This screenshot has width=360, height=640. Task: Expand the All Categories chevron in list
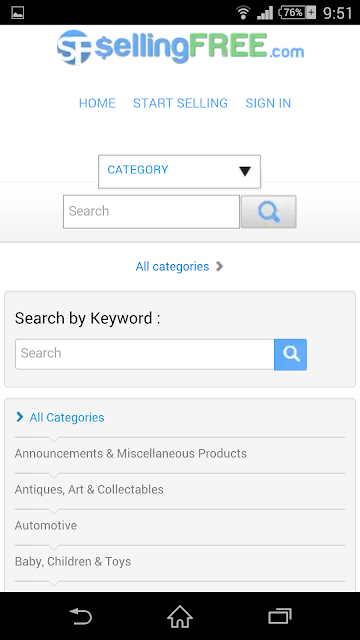[x=20, y=417]
